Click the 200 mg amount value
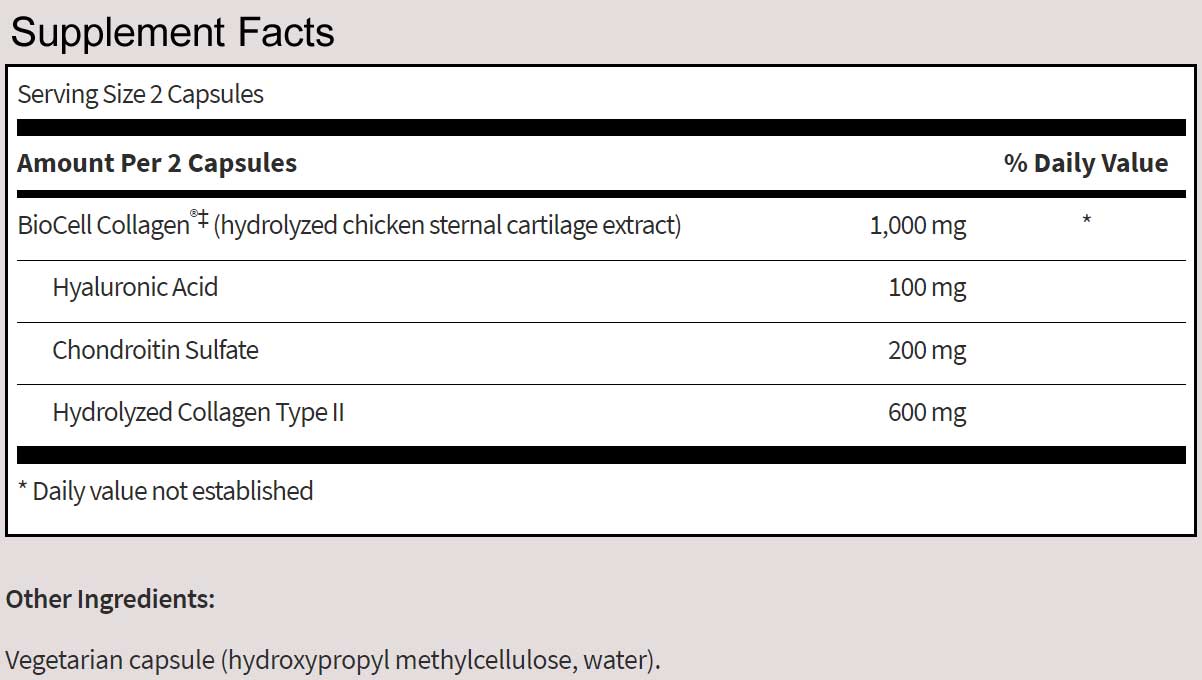Viewport: 1202px width, 680px height. click(927, 350)
